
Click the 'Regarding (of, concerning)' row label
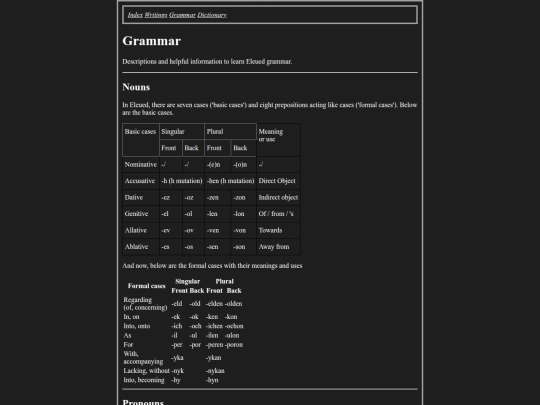pyautogui.click(x=146, y=304)
